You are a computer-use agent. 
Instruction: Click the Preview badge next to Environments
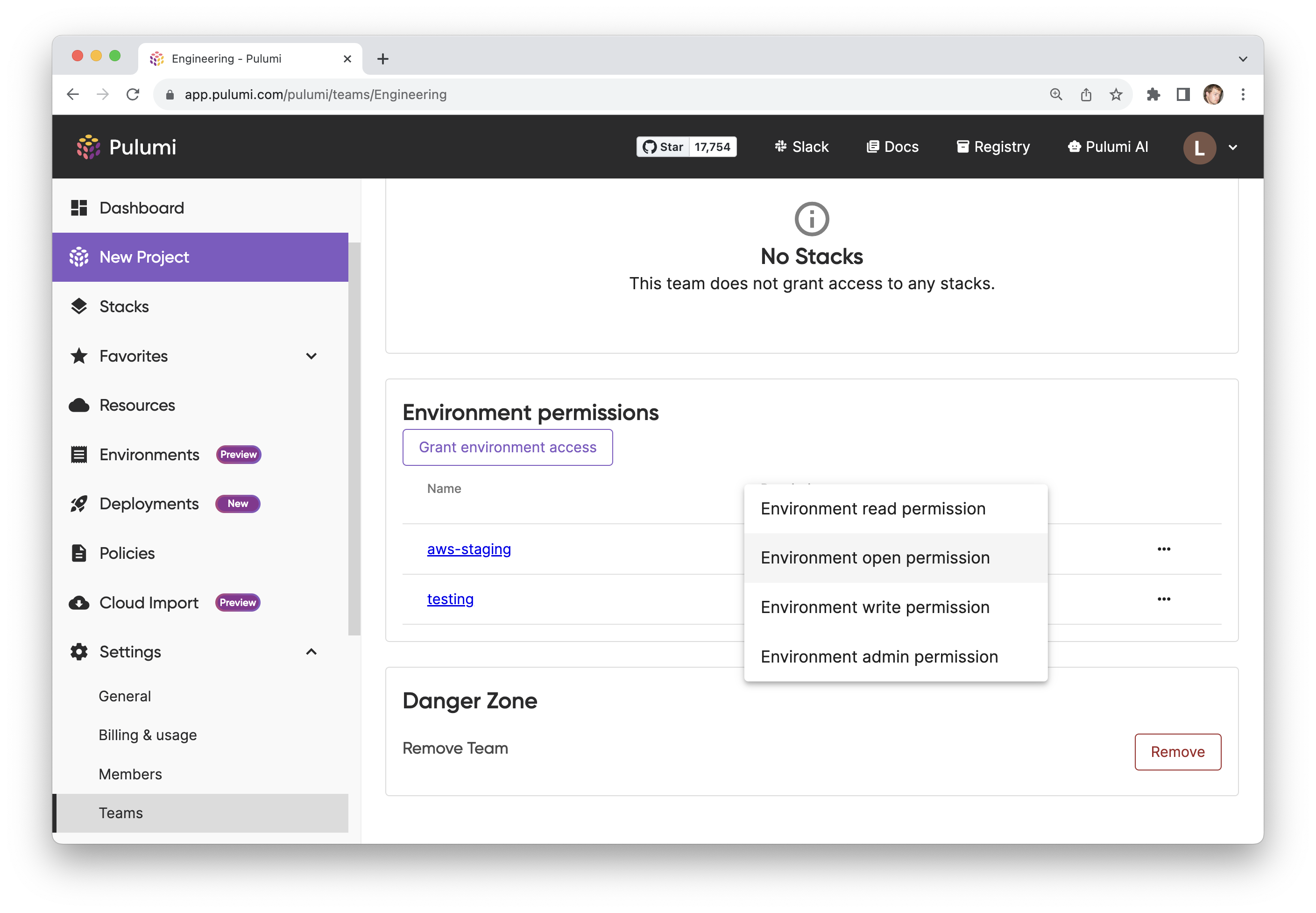tap(238, 454)
